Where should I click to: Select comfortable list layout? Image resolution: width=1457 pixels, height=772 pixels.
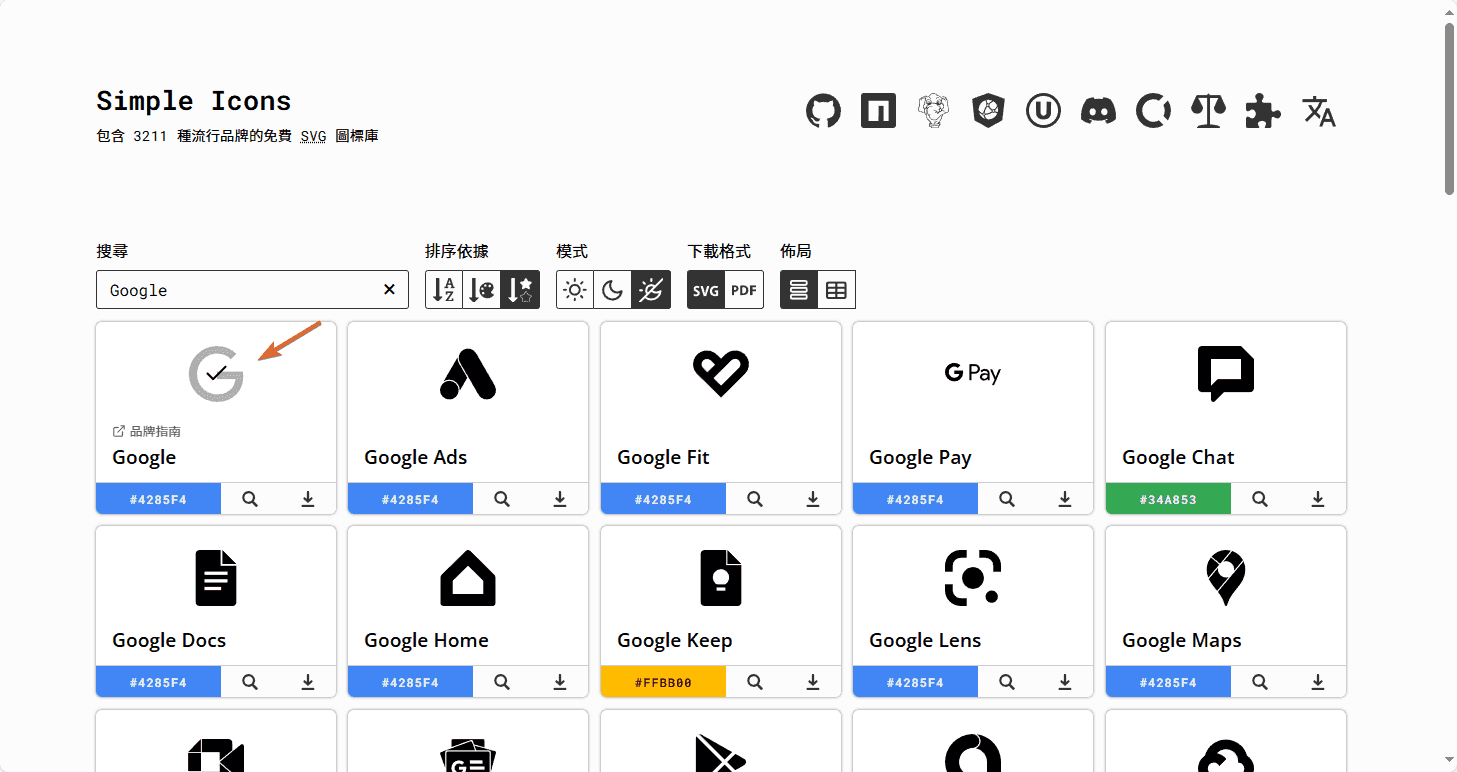pos(799,290)
